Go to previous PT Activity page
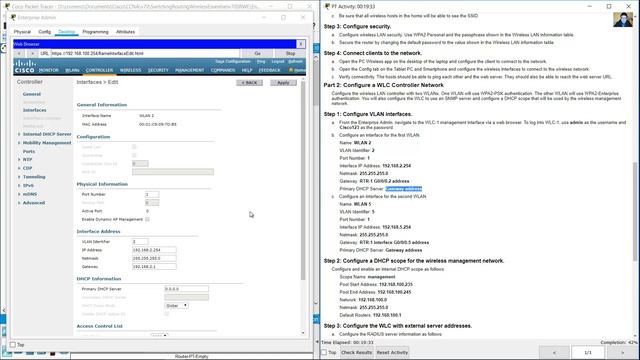Image resolution: width=640 pixels, height=360 pixels. pos(554,352)
